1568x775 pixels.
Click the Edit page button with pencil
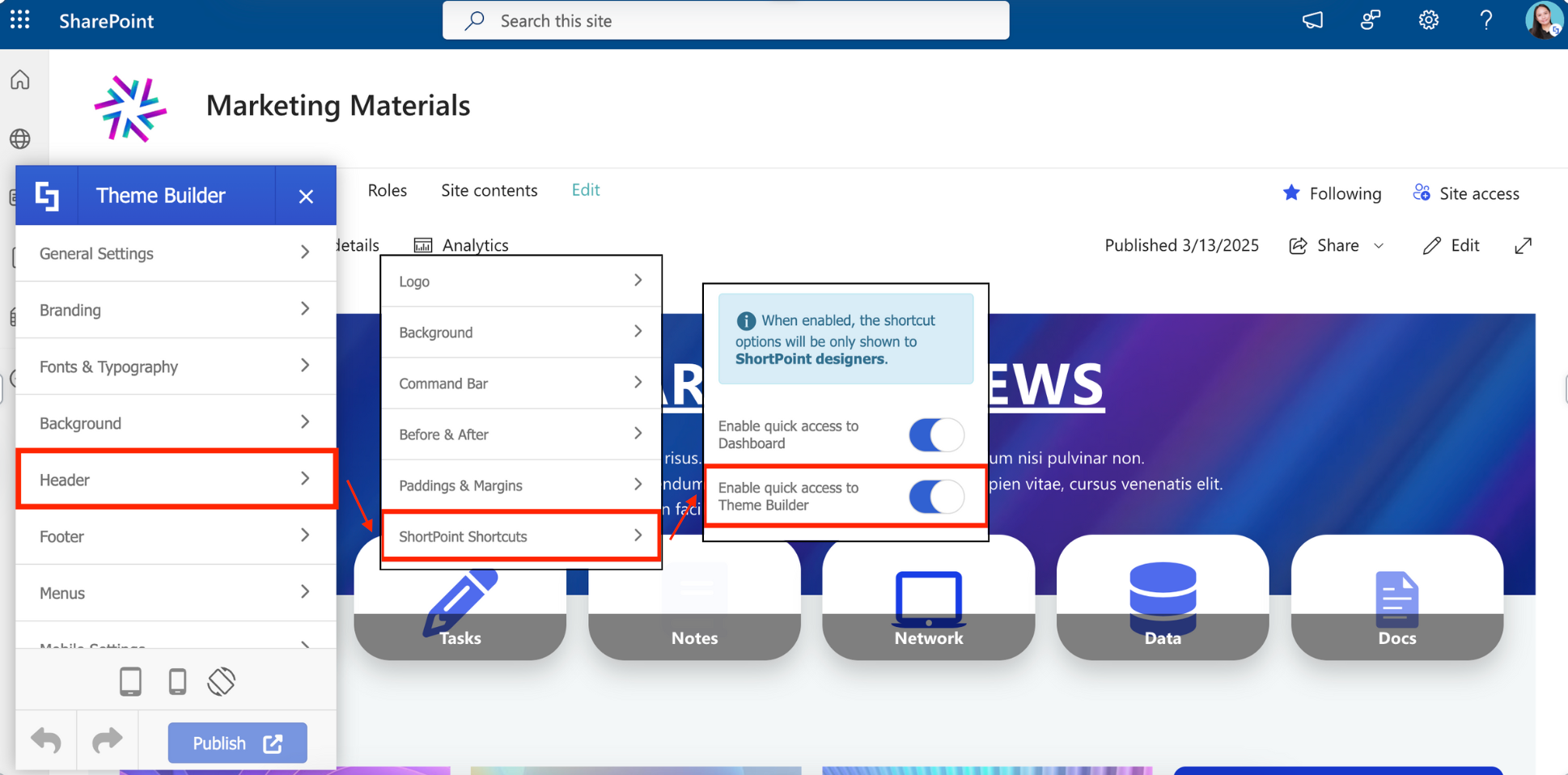coord(1451,245)
